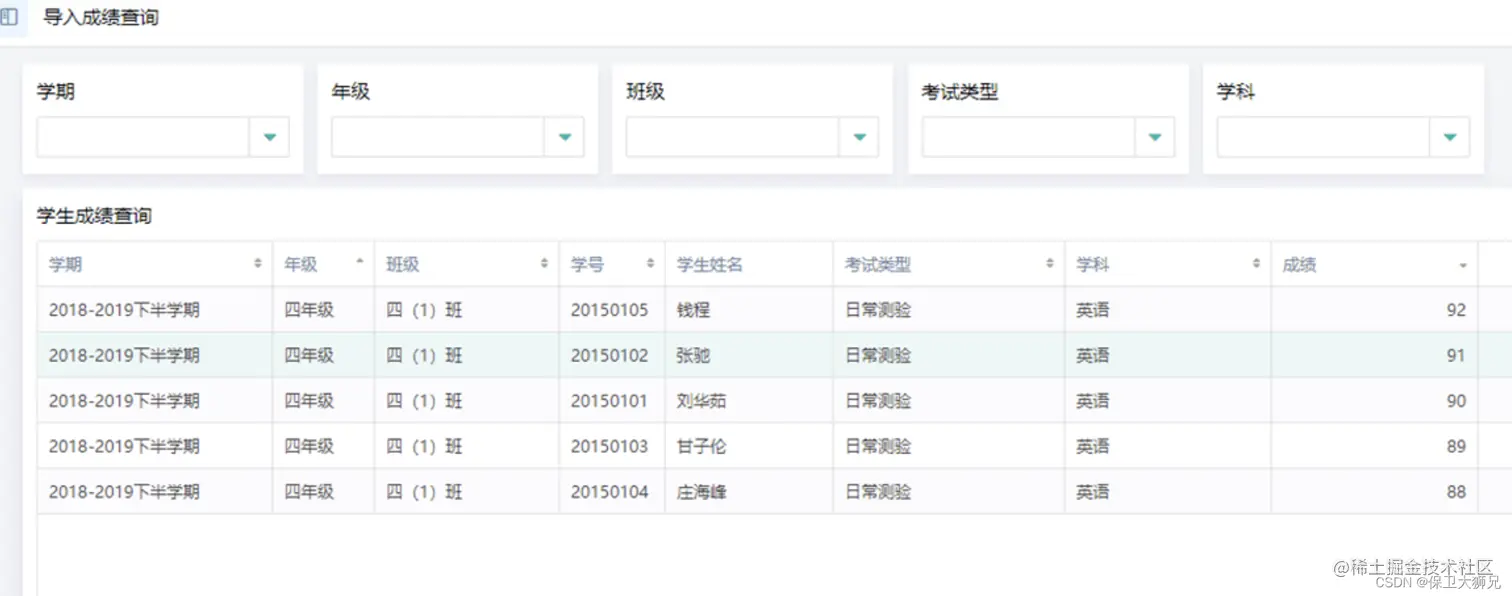1512x596 pixels.
Task: Click inside the 学科 filter input box
Action: click(1323, 137)
